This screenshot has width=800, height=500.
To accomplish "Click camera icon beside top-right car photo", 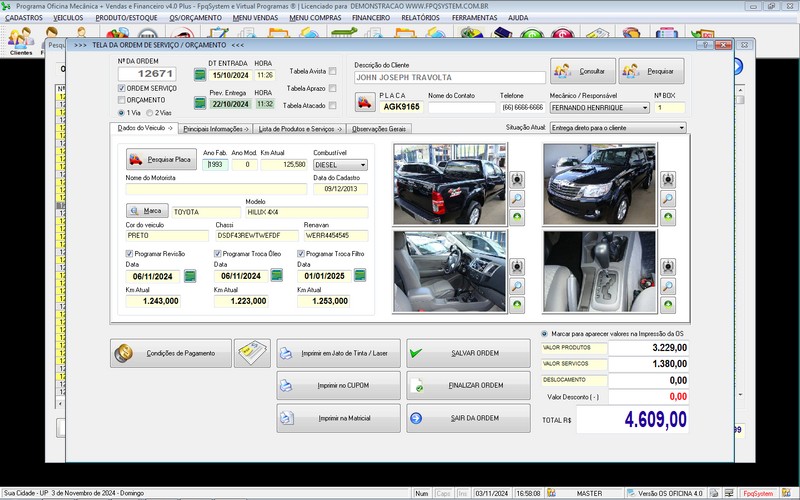I will (x=667, y=180).
